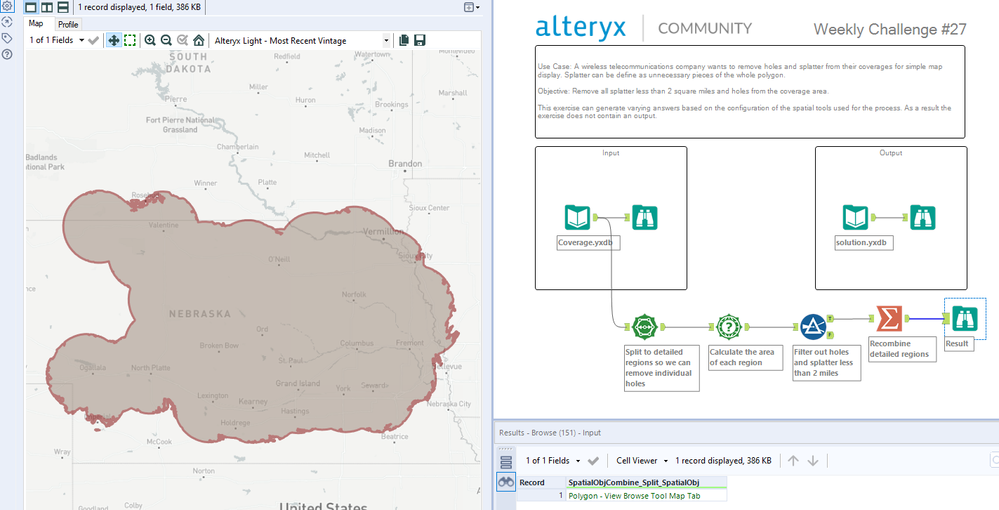Screen dimensions: 999x510
Task: Select the SpatialObjCombine_Split_SpatialObj column header
Action: click(x=646, y=483)
